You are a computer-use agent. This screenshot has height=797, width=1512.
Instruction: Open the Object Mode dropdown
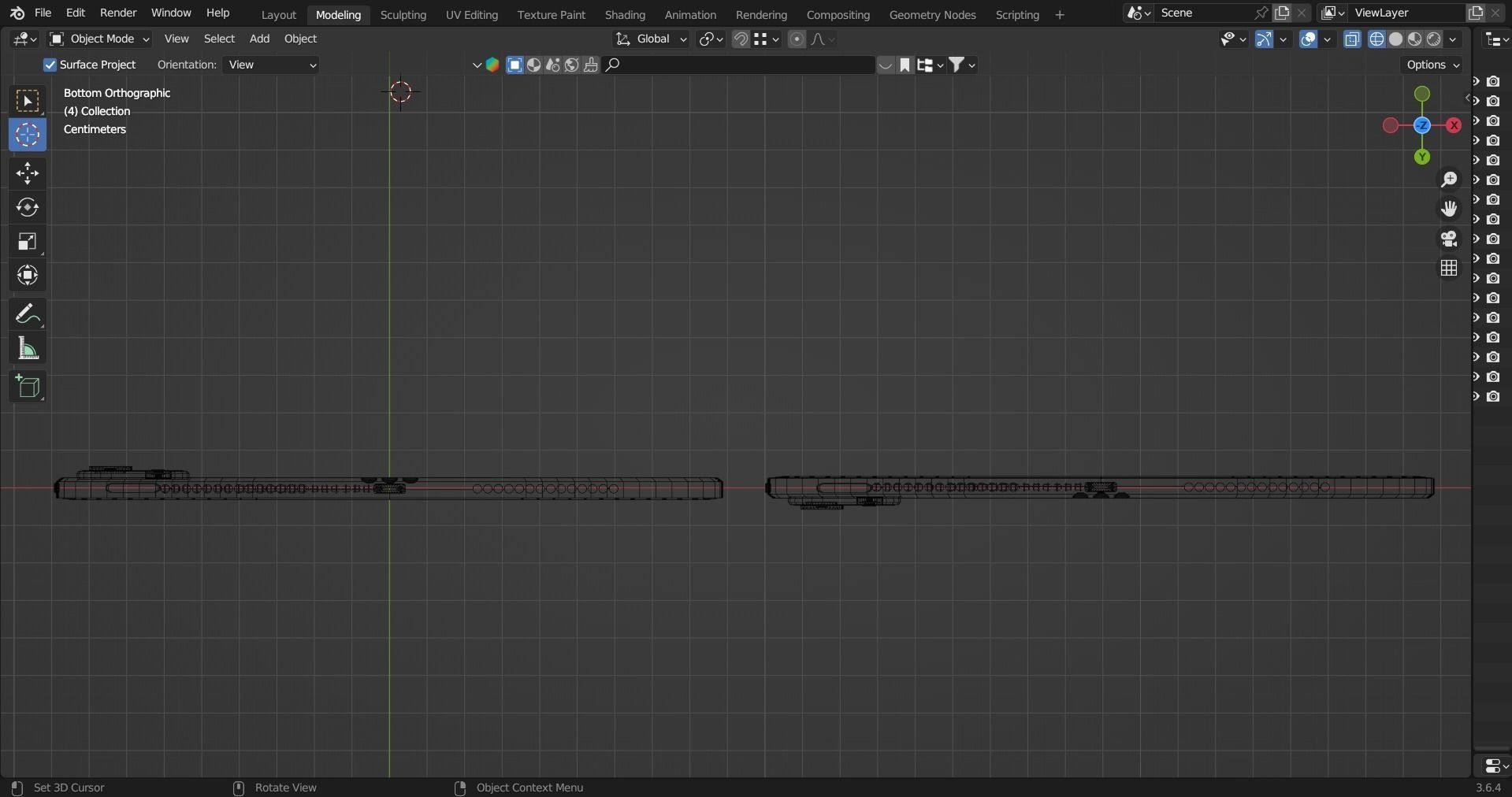[99, 39]
